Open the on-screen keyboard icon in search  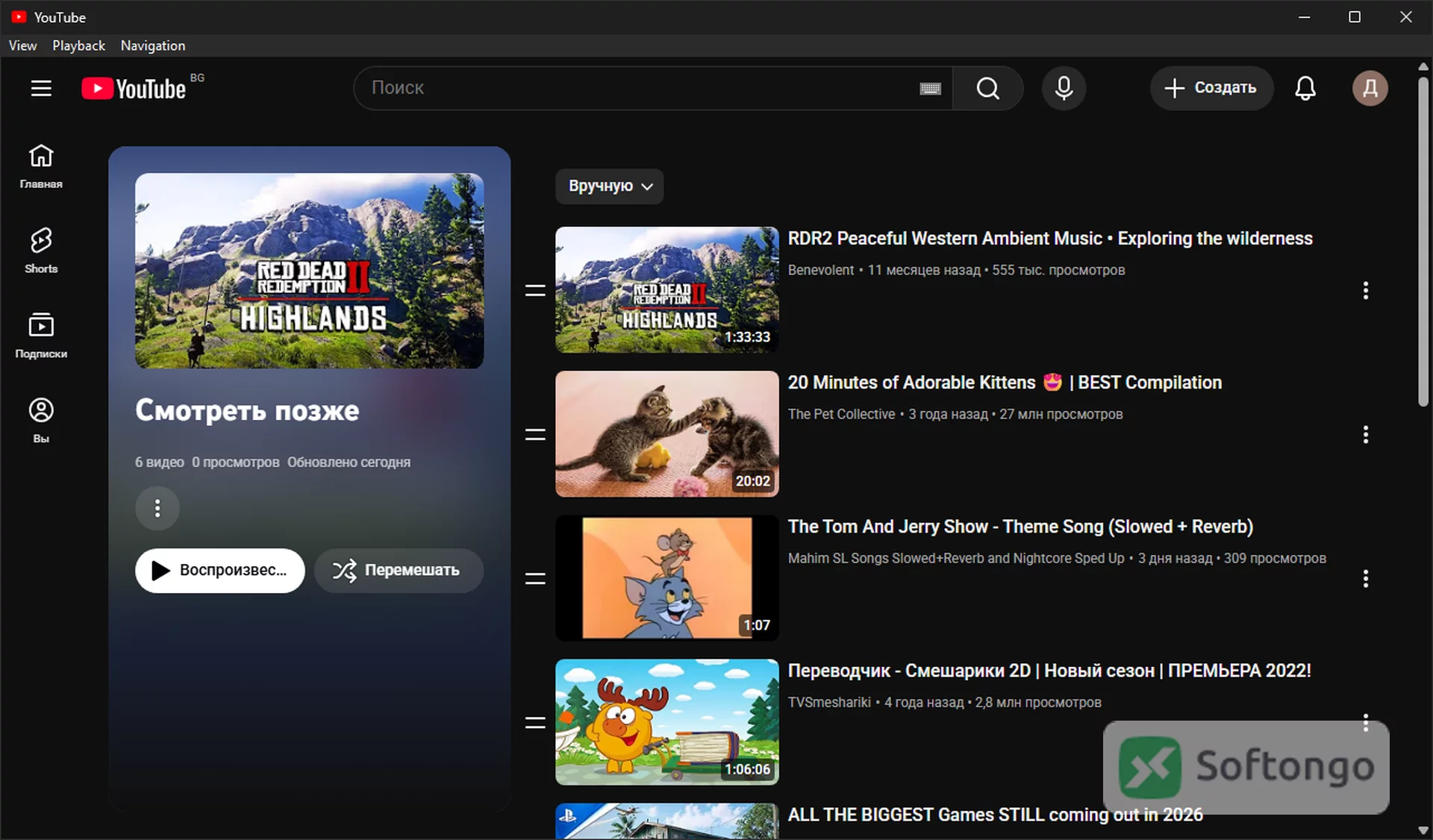click(930, 89)
